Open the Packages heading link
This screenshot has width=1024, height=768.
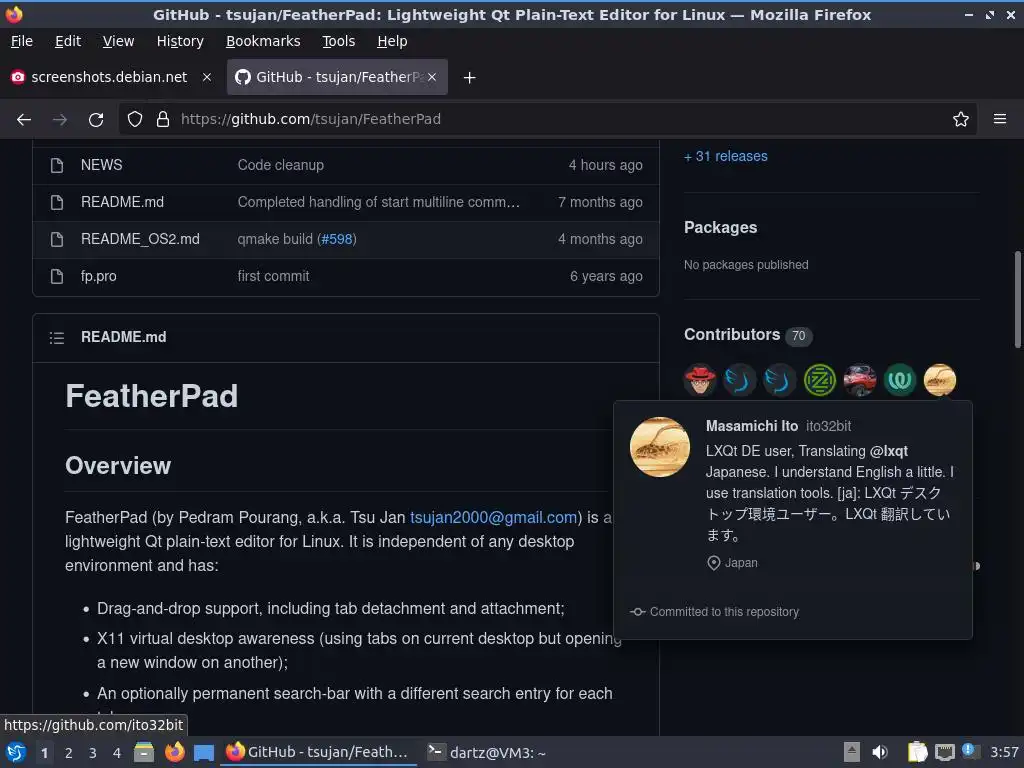[720, 227]
